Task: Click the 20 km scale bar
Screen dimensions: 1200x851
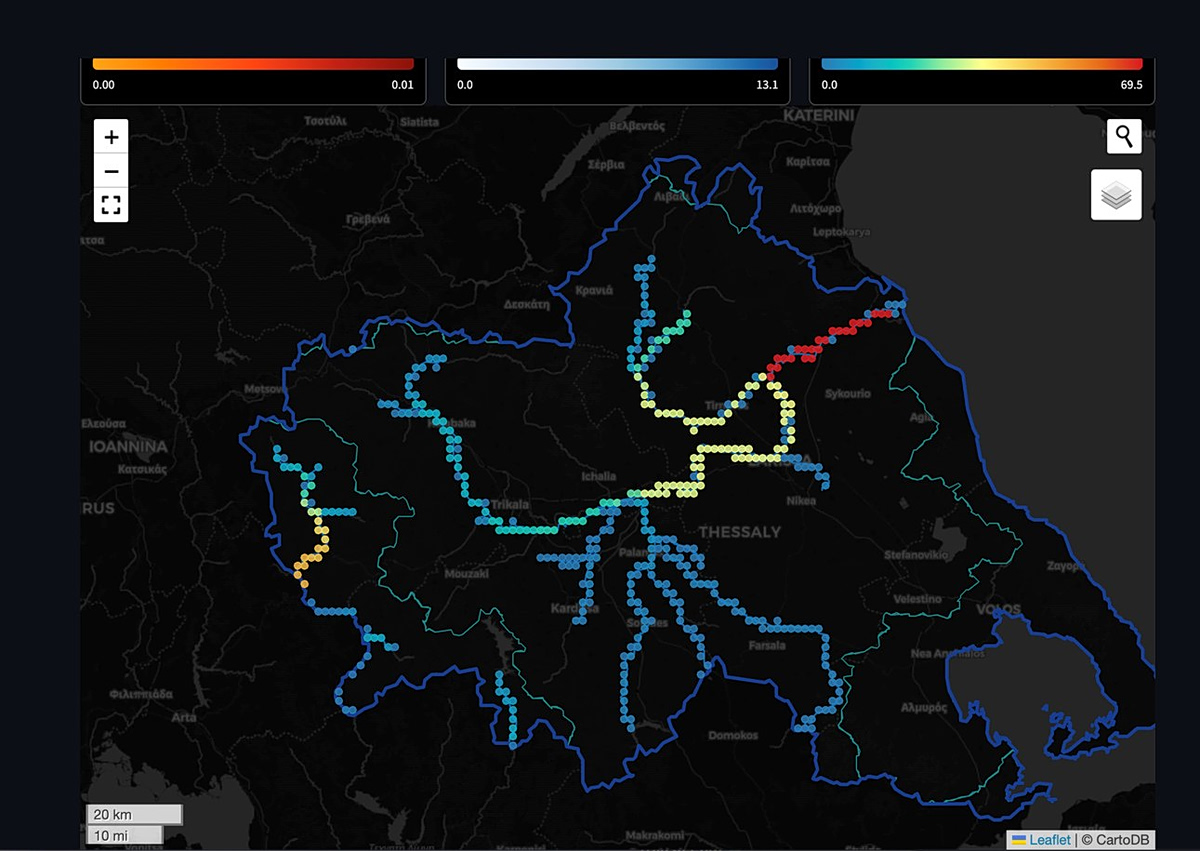Action: pyautogui.click(x=134, y=814)
